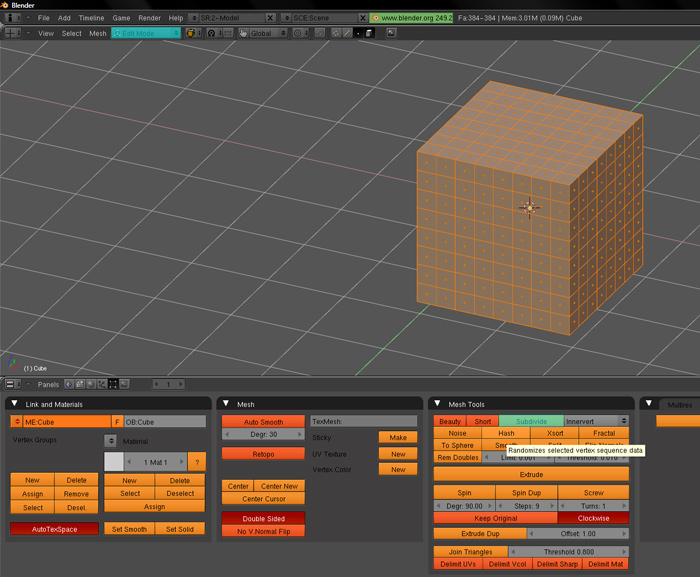Image resolution: width=700 pixels, height=577 pixels.
Task: Open the Edit Mode dropdown
Action: [146, 33]
